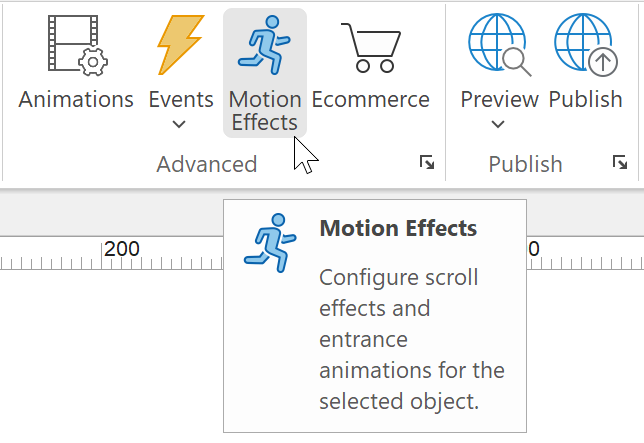Select the Motion Effects running figure icon
The height and width of the screenshot is (443, 644).
(x=264, y=45)
